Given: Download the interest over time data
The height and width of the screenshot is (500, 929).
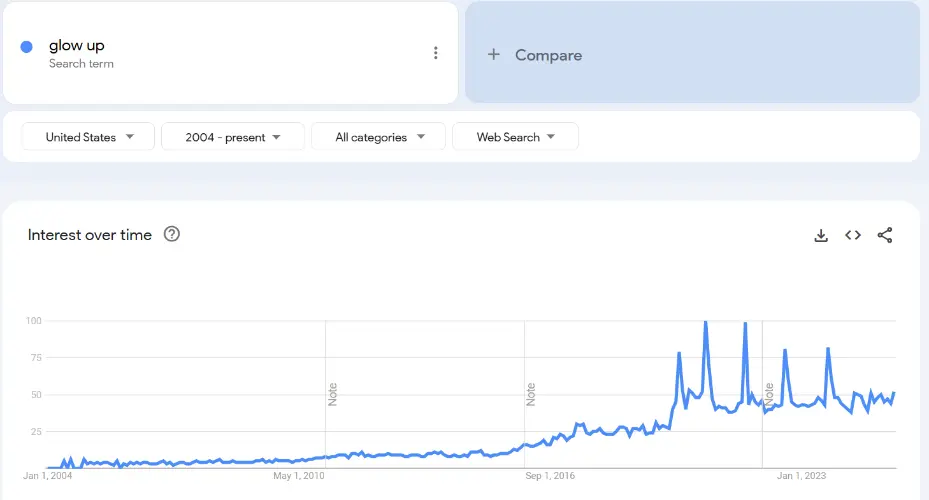Looking at the screenshot, I should point(821,235).
